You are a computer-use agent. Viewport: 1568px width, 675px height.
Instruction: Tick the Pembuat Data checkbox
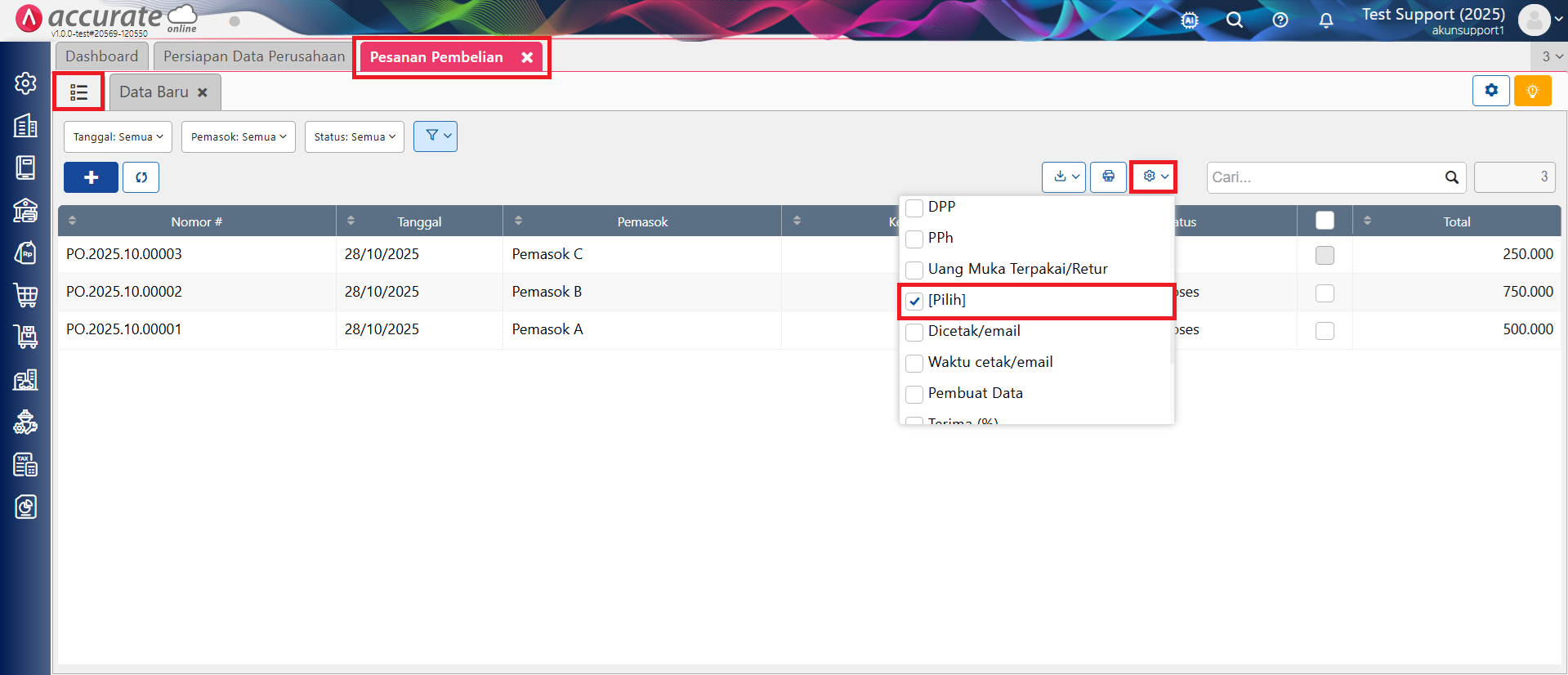click(914, 394)
